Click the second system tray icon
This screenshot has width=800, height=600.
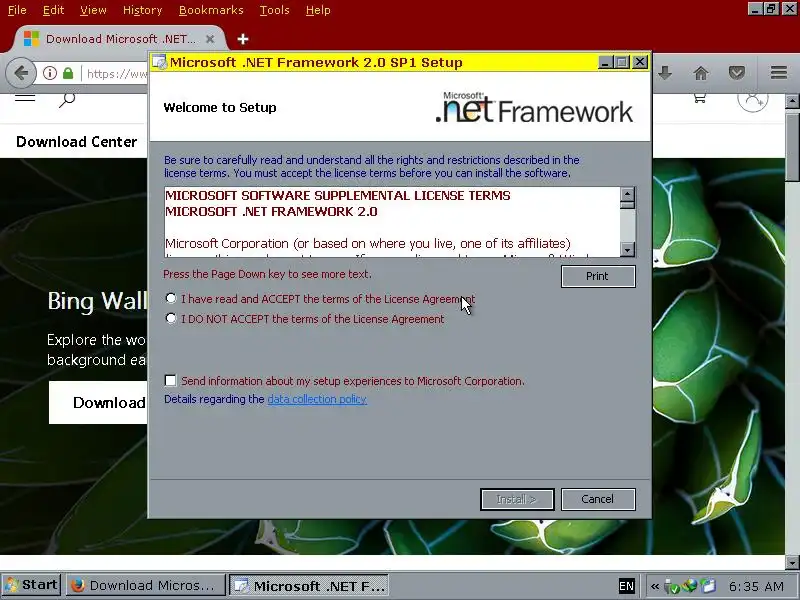point(689,586)
